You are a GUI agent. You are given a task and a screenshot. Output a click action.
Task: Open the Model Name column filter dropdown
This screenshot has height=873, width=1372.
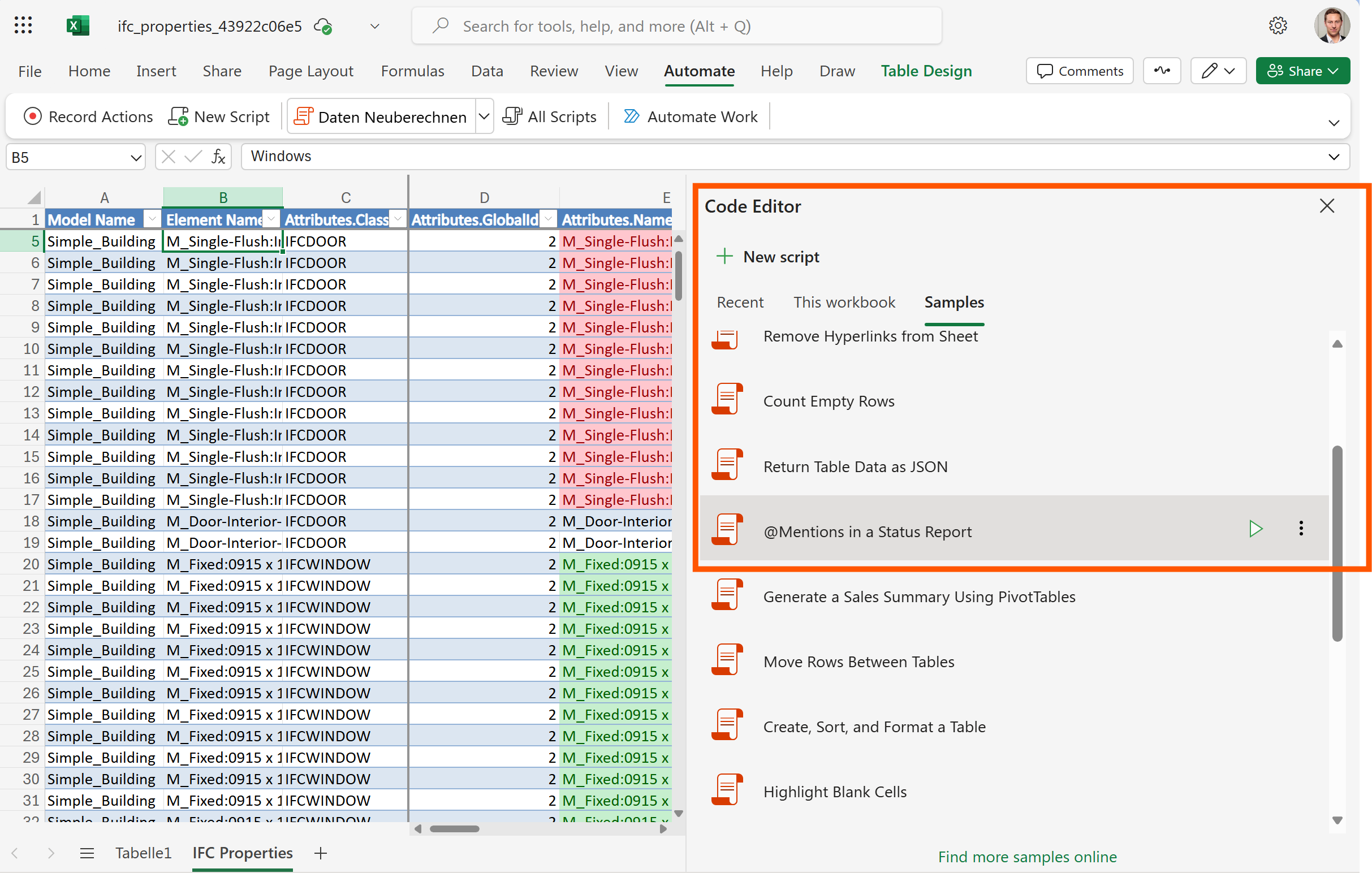coord(152,219)
